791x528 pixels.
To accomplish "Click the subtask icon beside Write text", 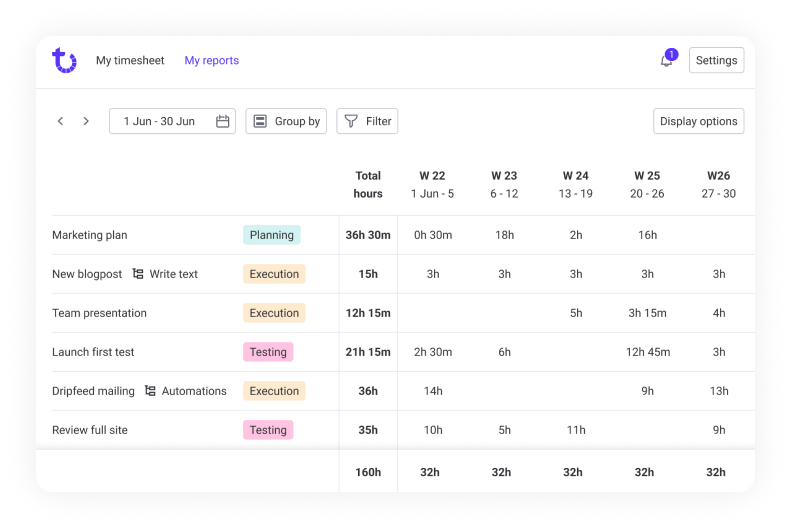I will coord(138,274).
